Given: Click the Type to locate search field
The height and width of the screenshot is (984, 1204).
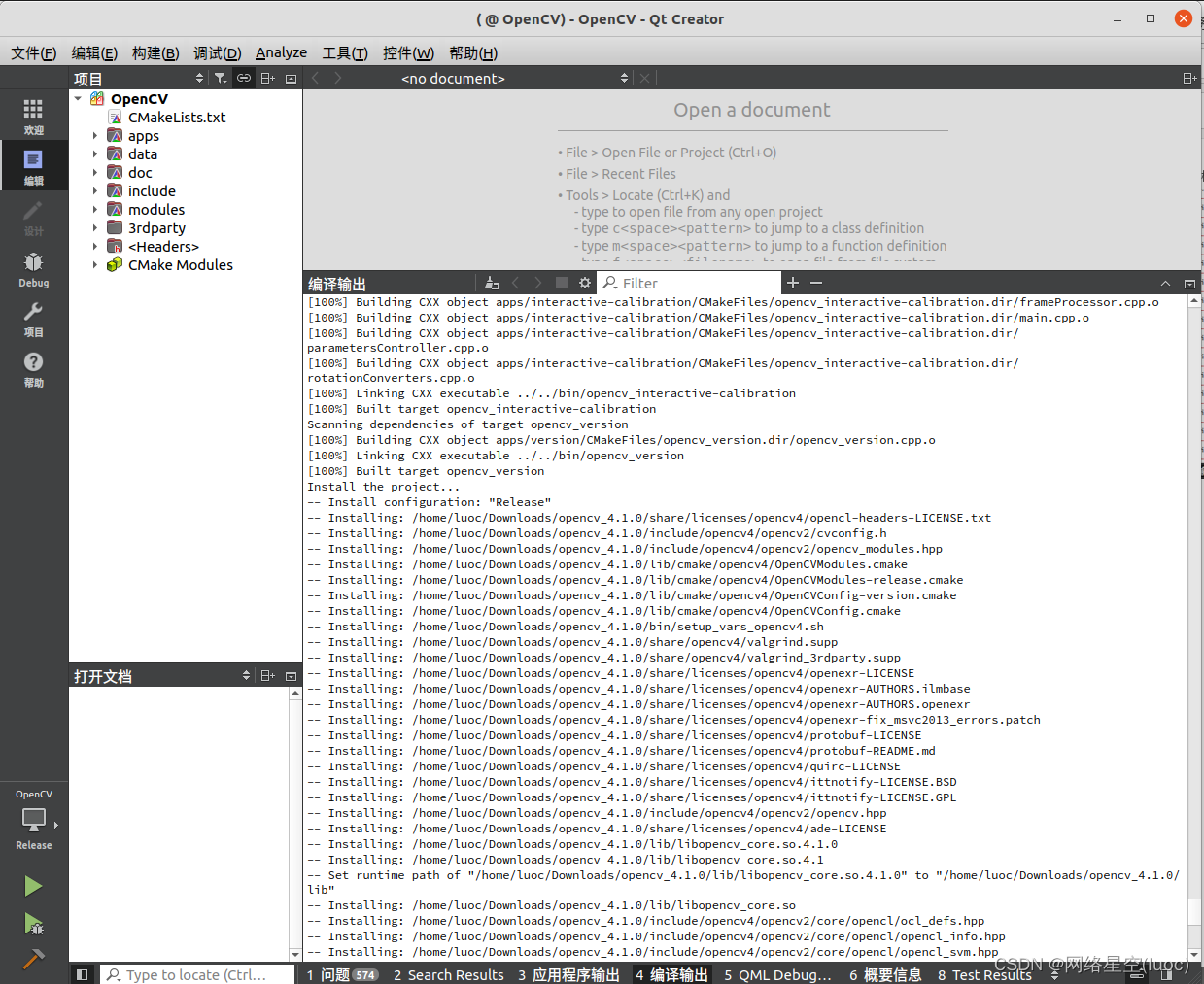Looking at the screenshot, I should click(x=197, y=974).
